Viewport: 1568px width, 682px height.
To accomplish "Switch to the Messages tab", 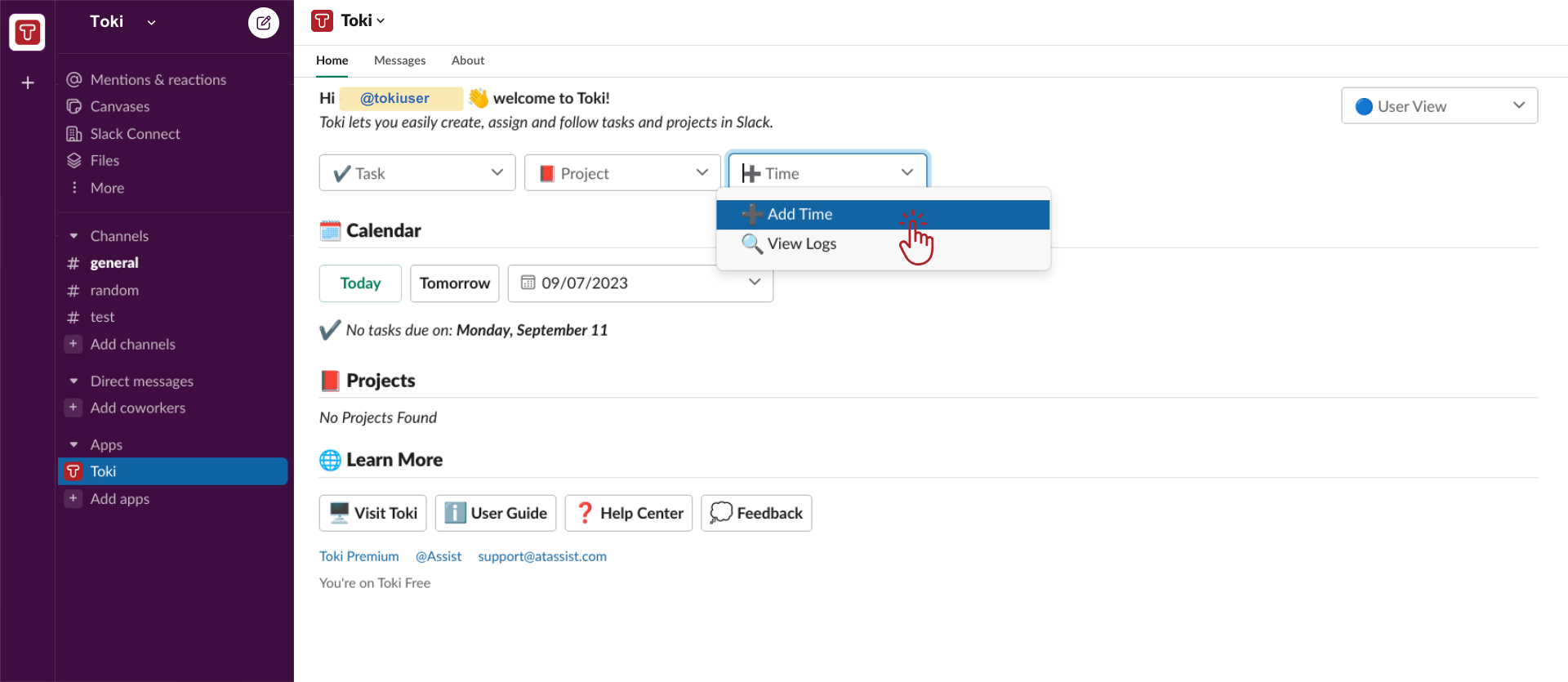I will pos(399,60).
